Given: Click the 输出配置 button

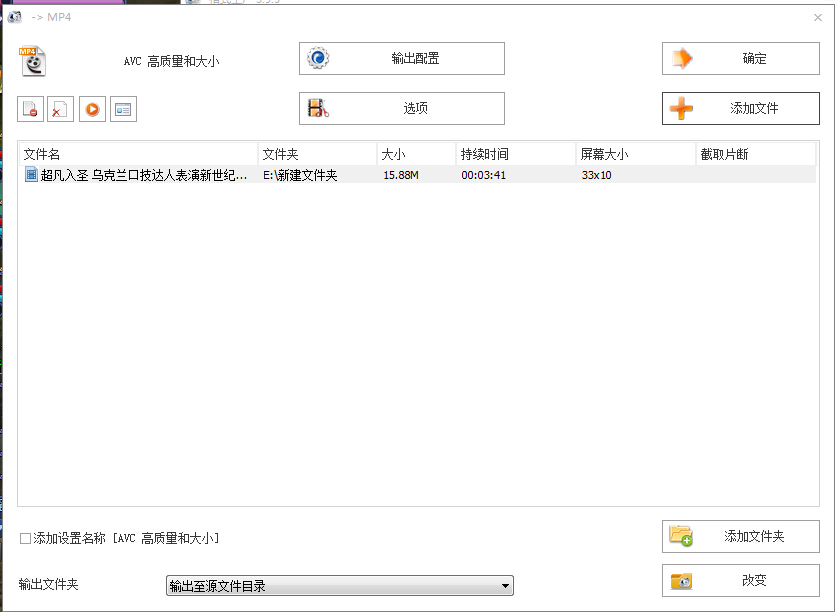Looking at the screenshot, I should 401,58.
